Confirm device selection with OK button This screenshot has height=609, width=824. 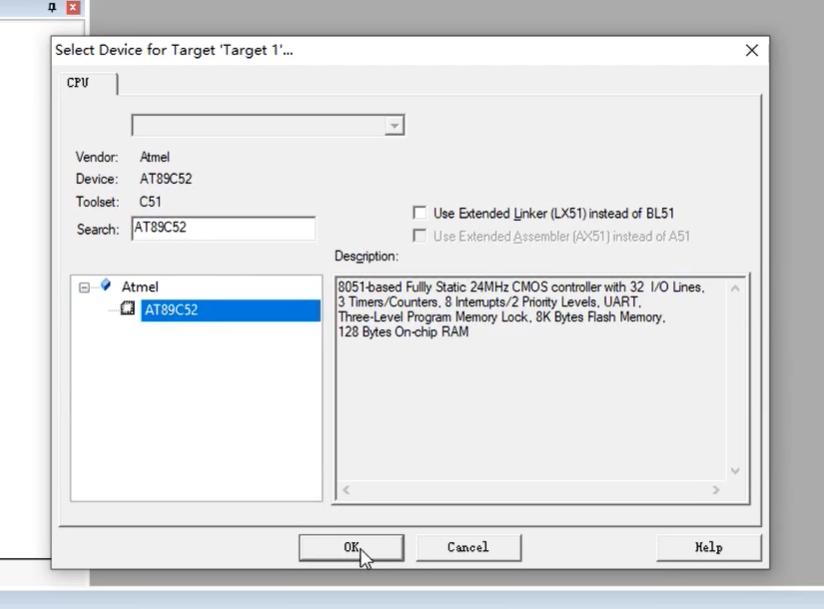pyautogui.click(x=351, y=548)
